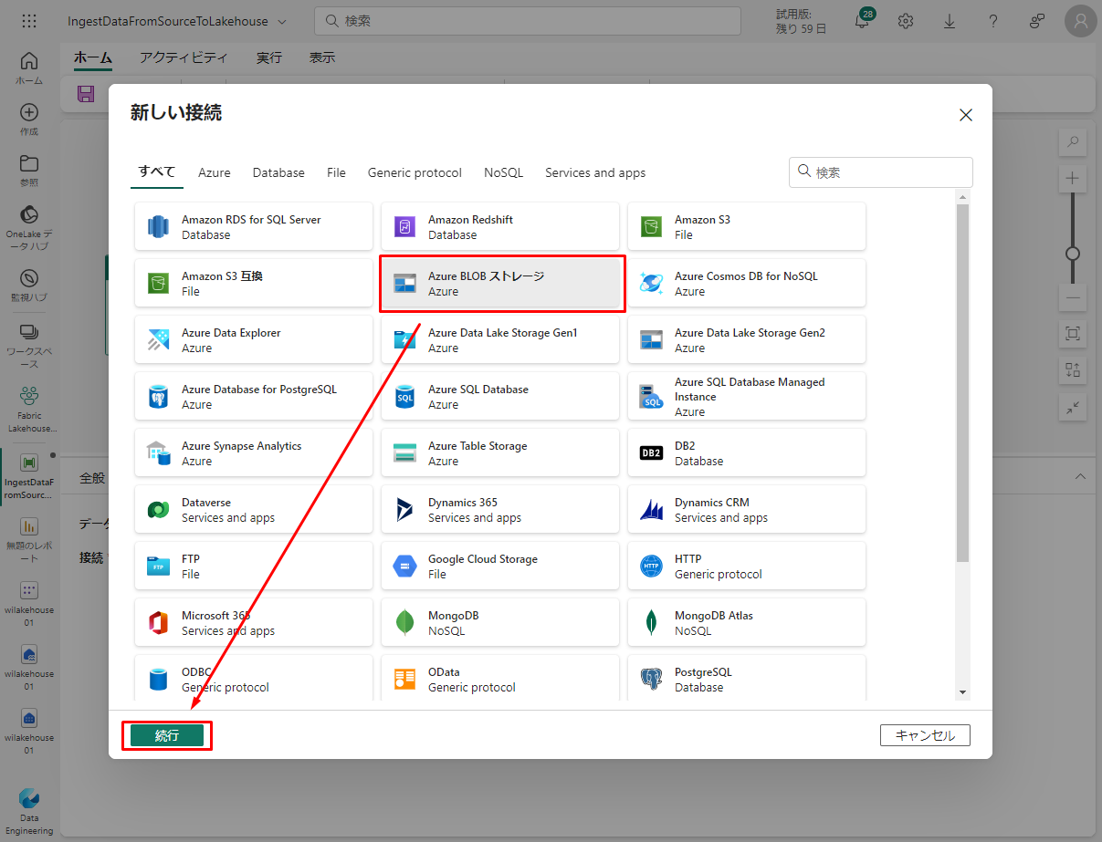Image resolution: width=1102 pixels, height=842 pixels.
Task: Open 無題のレポート item in sidebar
Action: (x=29, y=540)
